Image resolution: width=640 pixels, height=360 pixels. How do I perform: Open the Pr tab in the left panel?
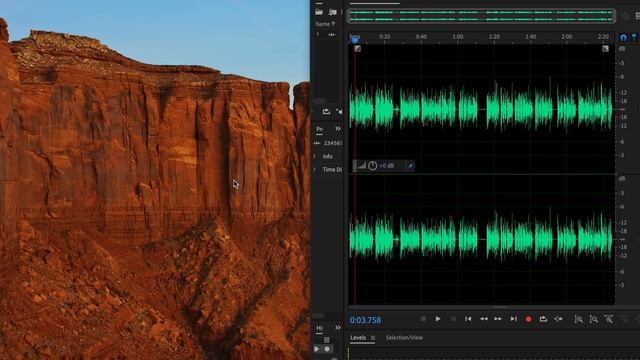(319, 129)
